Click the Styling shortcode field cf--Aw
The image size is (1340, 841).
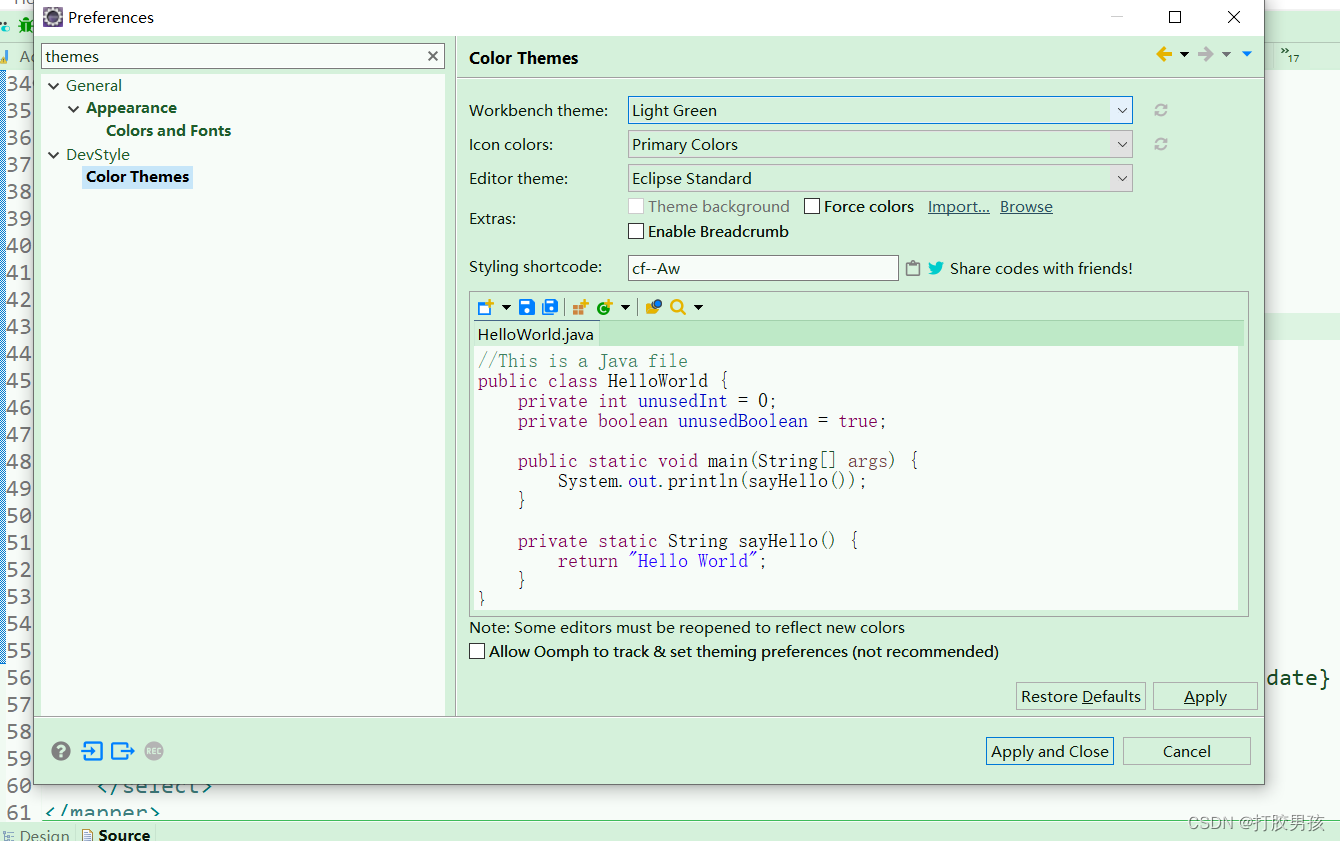coord(763,268)
